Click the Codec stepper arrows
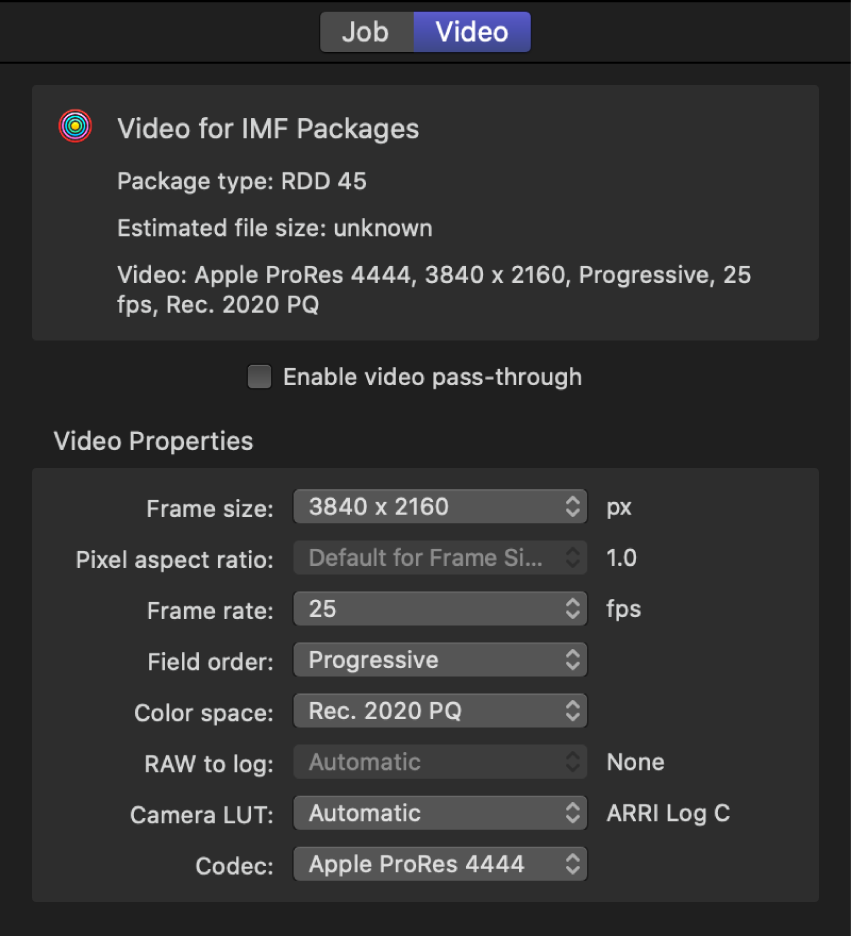 click(575, 864)
